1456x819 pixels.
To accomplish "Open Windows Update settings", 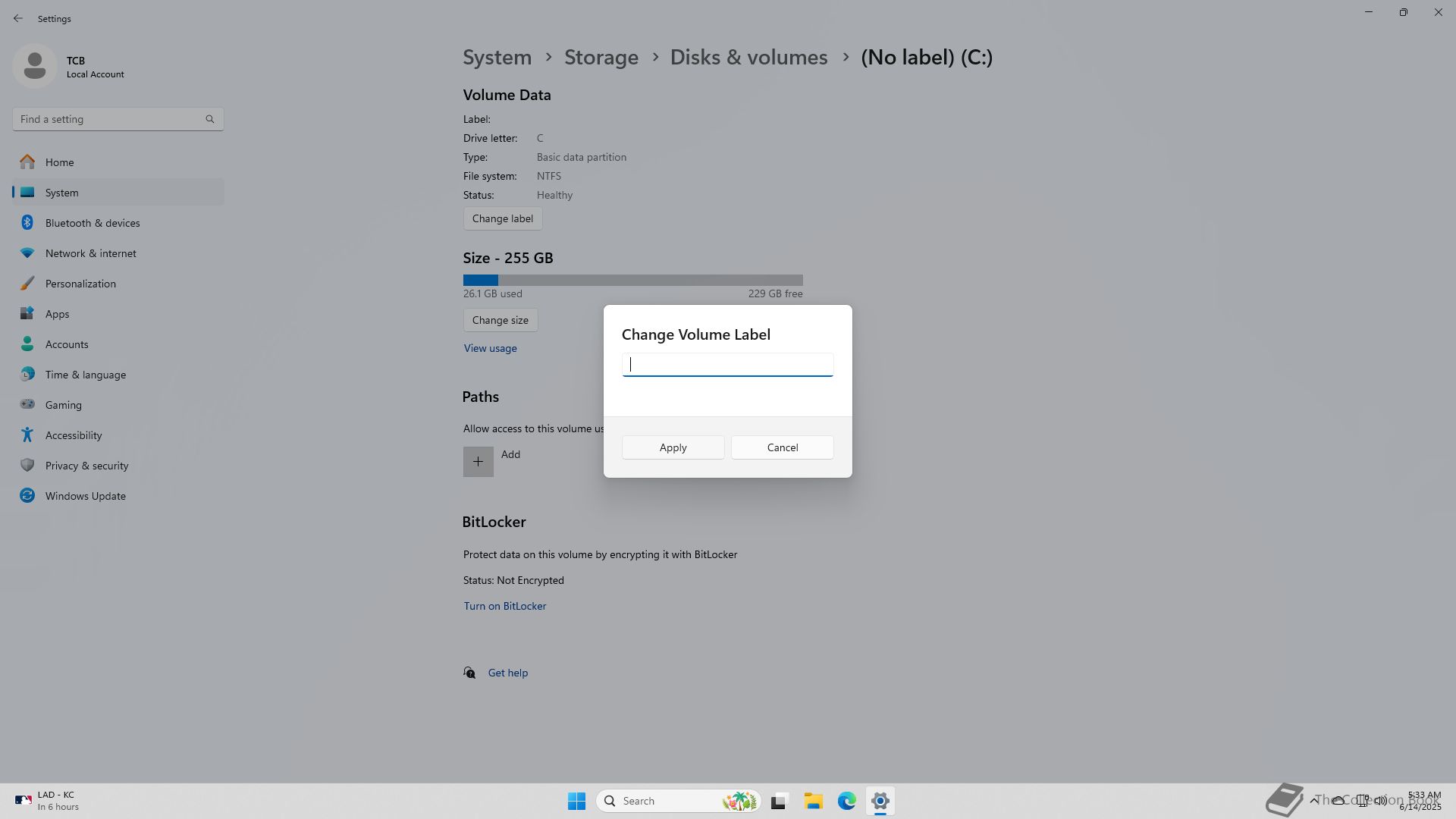I will coord(85,496).
